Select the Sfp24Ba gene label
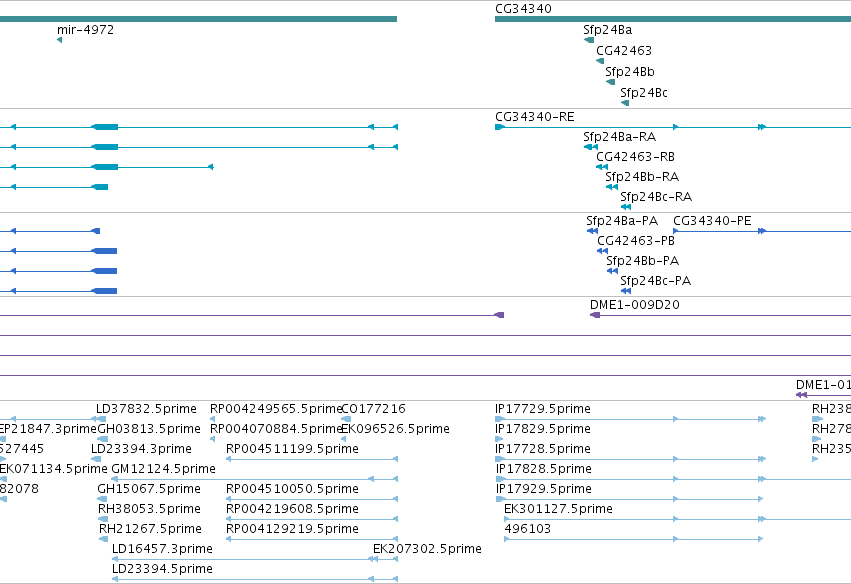 [607, 30]
